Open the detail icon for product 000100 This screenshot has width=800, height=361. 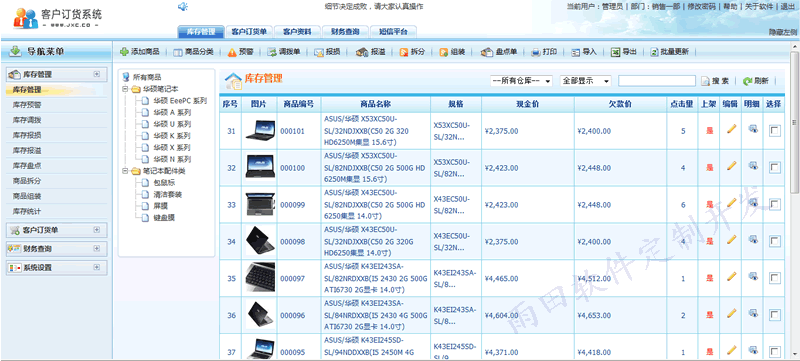pos(753,166)
